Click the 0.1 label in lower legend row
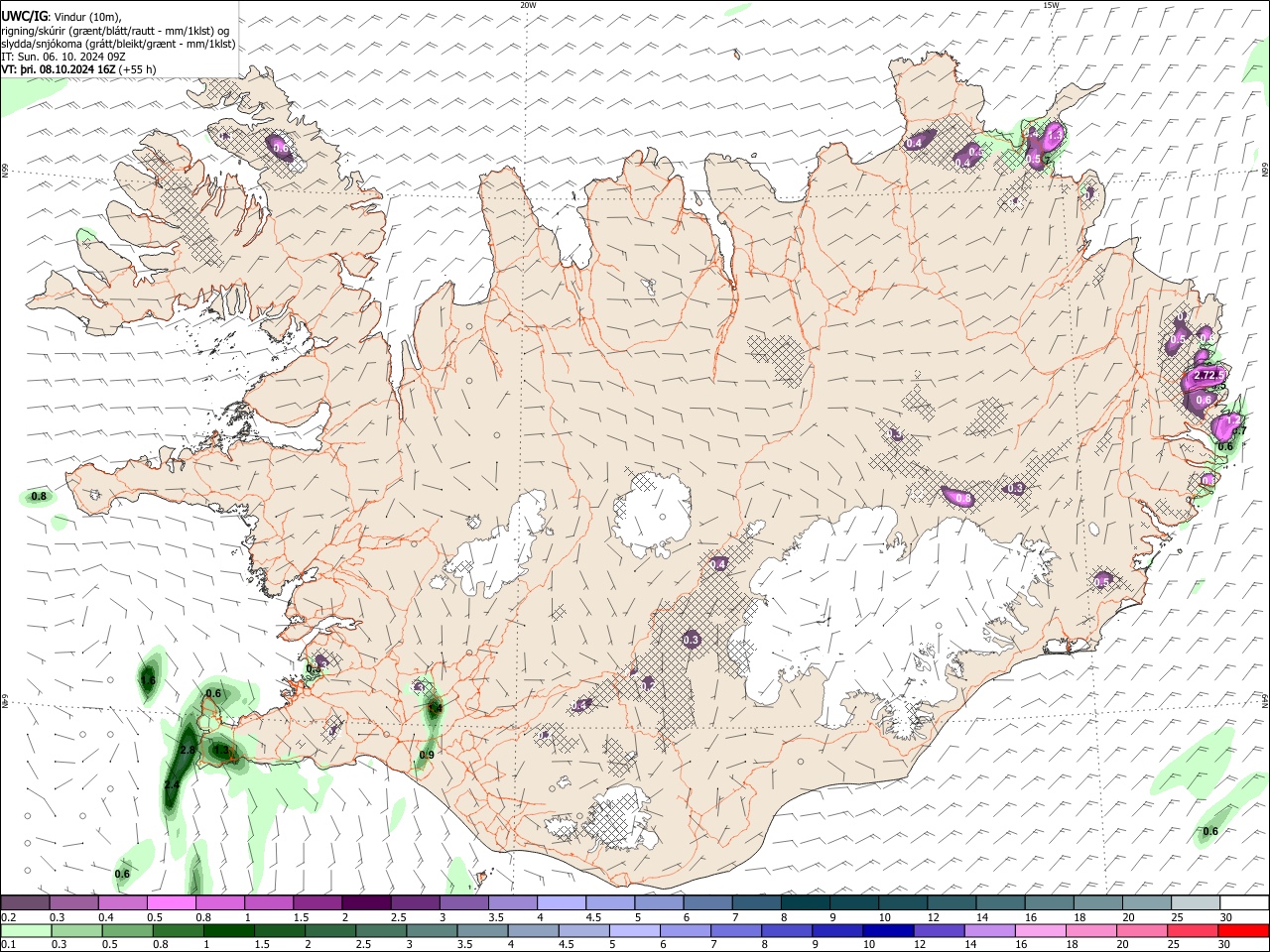 (8, 945)
